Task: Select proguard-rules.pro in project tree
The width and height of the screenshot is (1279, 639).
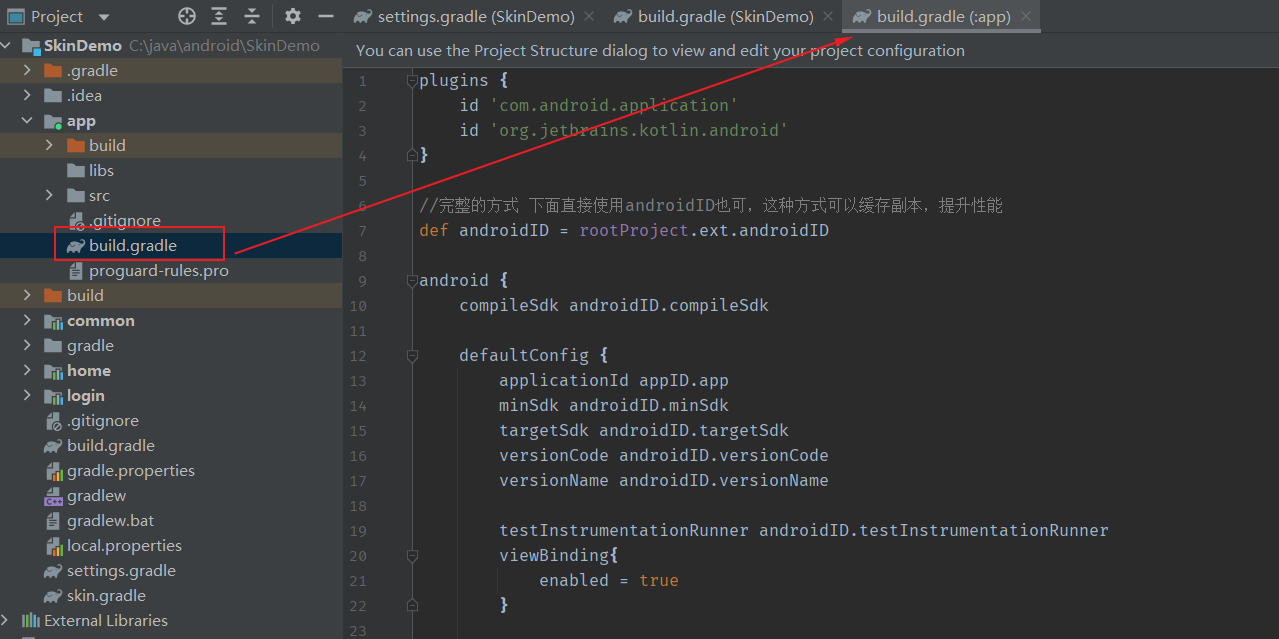Action: coord(158,271)
